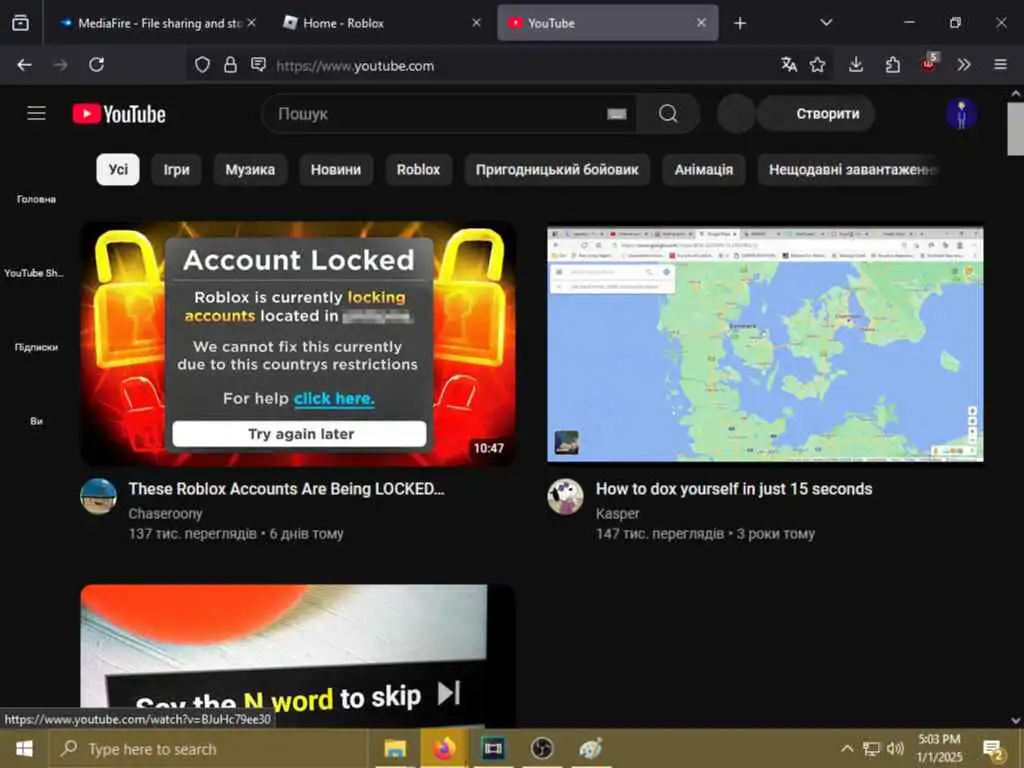This screenshot has width=1024, height=768.
Task: Open the map video thumbnail
Action: click(765, 344)
